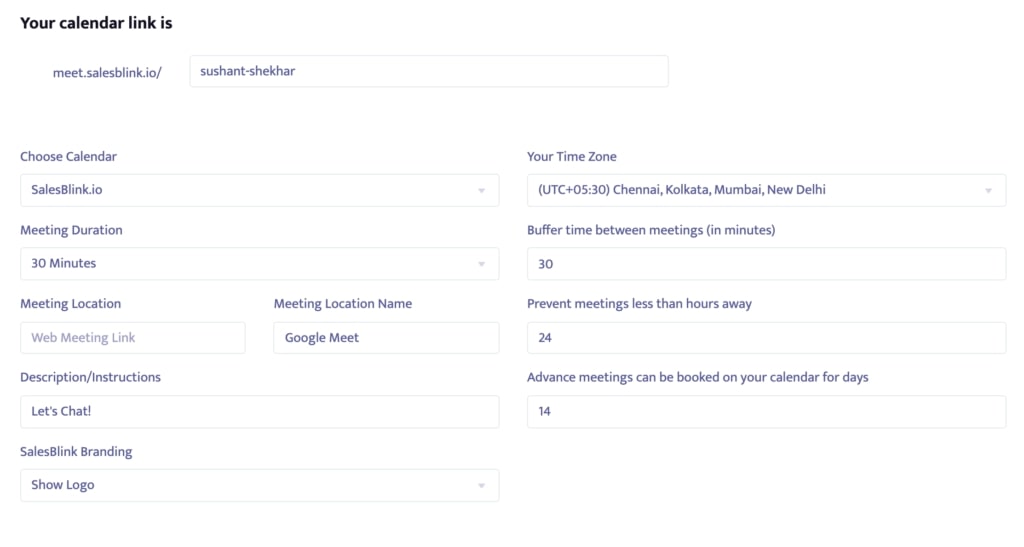Open the Show Logo branding selector

tap(260, 485)
